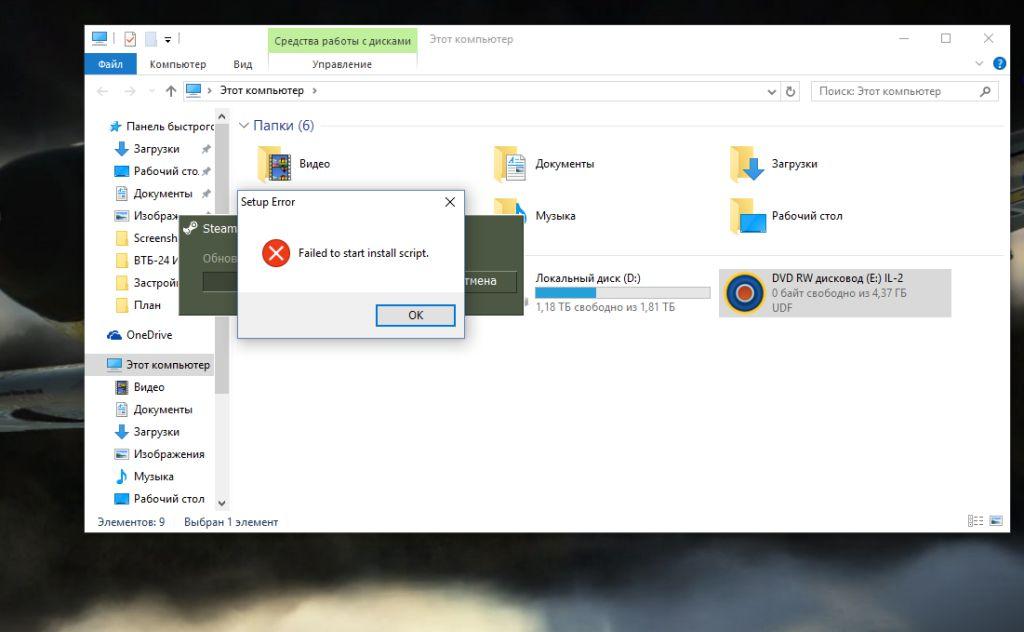Open Customize Quick Access Toolbar dropdown

point(168,40)
